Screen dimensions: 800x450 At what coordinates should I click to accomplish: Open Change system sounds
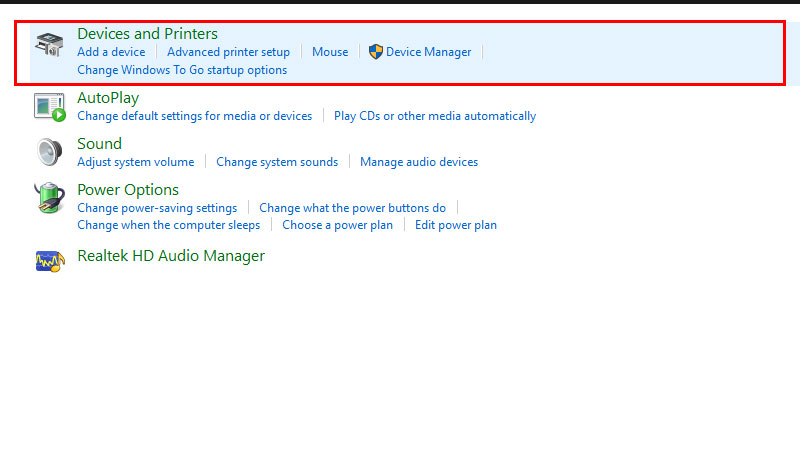[x=277, y=162]
